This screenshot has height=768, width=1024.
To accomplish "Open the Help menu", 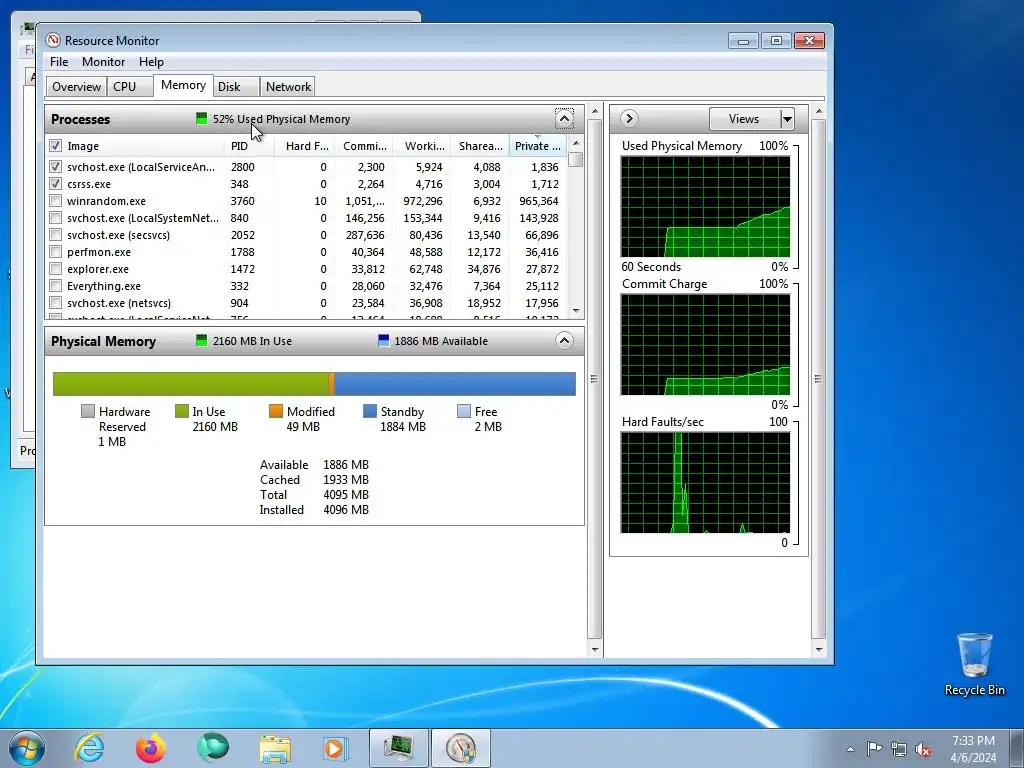I will 151,61.
